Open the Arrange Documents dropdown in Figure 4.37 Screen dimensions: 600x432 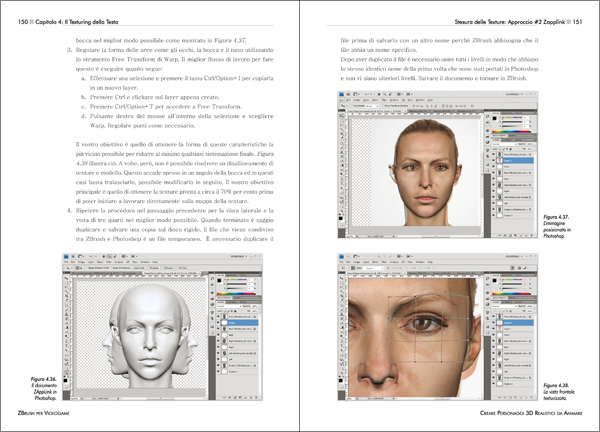[x=400, y=94]
